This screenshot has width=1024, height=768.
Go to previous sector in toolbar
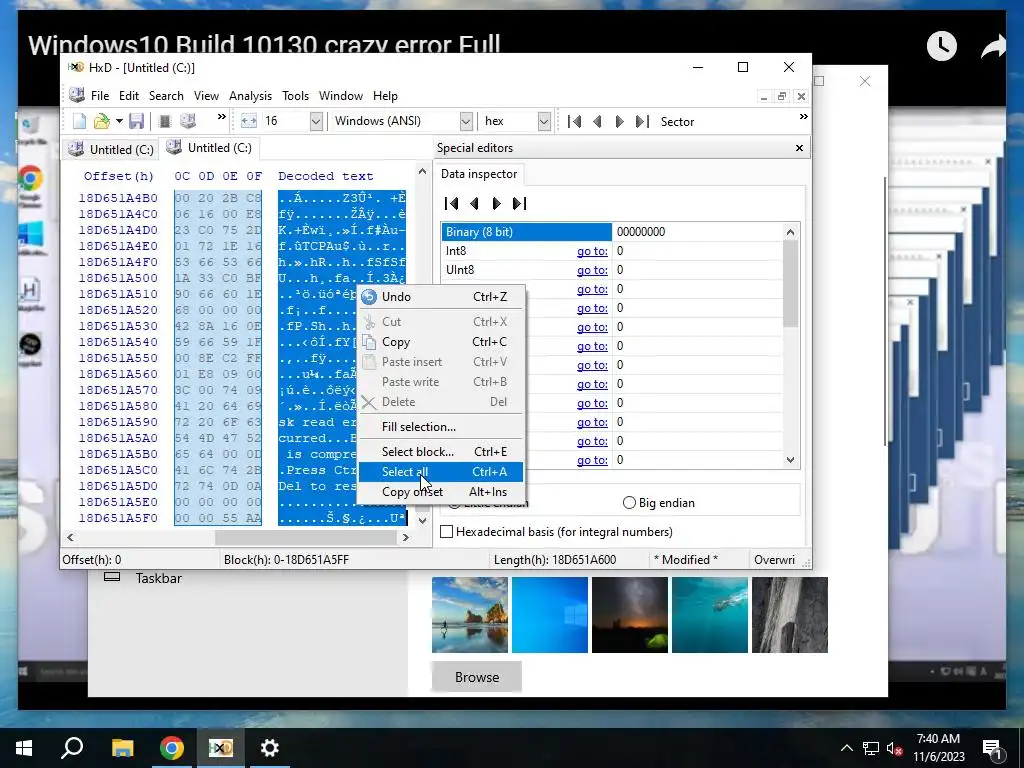(x=597, y=121)
